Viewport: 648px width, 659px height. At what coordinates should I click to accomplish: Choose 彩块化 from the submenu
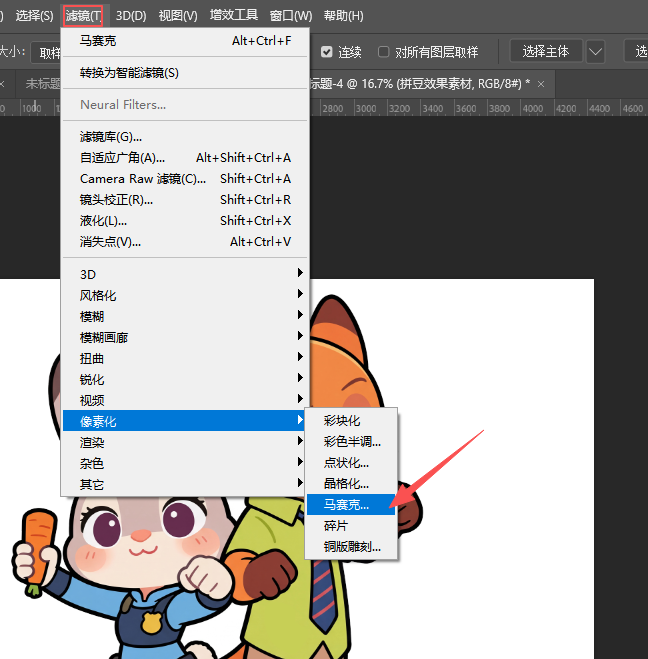[351, 421]
